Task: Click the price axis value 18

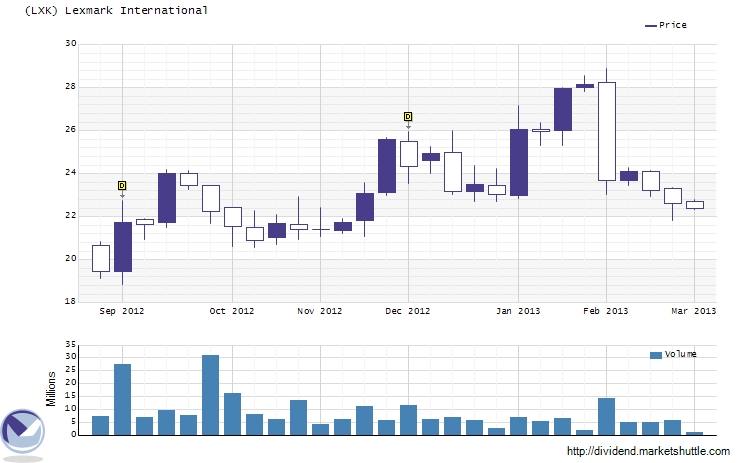Action: (x=71, y=301)
